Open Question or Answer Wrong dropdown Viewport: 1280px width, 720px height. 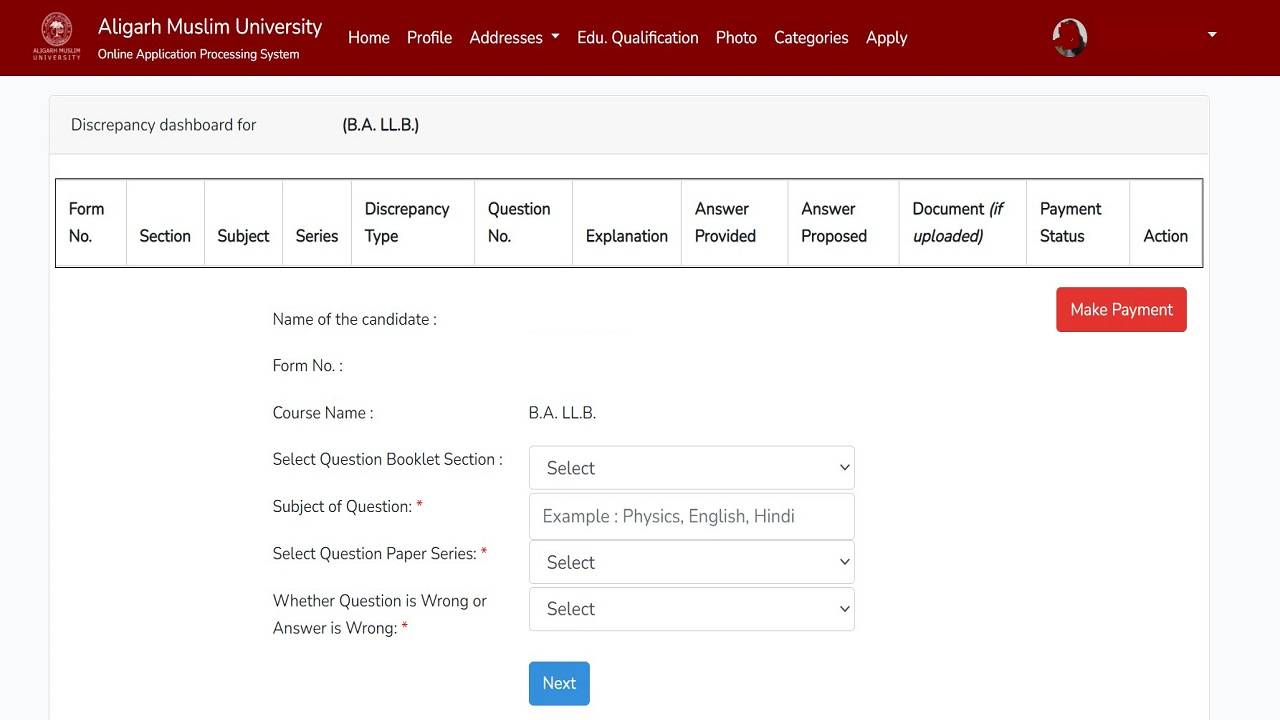point(691,609)
